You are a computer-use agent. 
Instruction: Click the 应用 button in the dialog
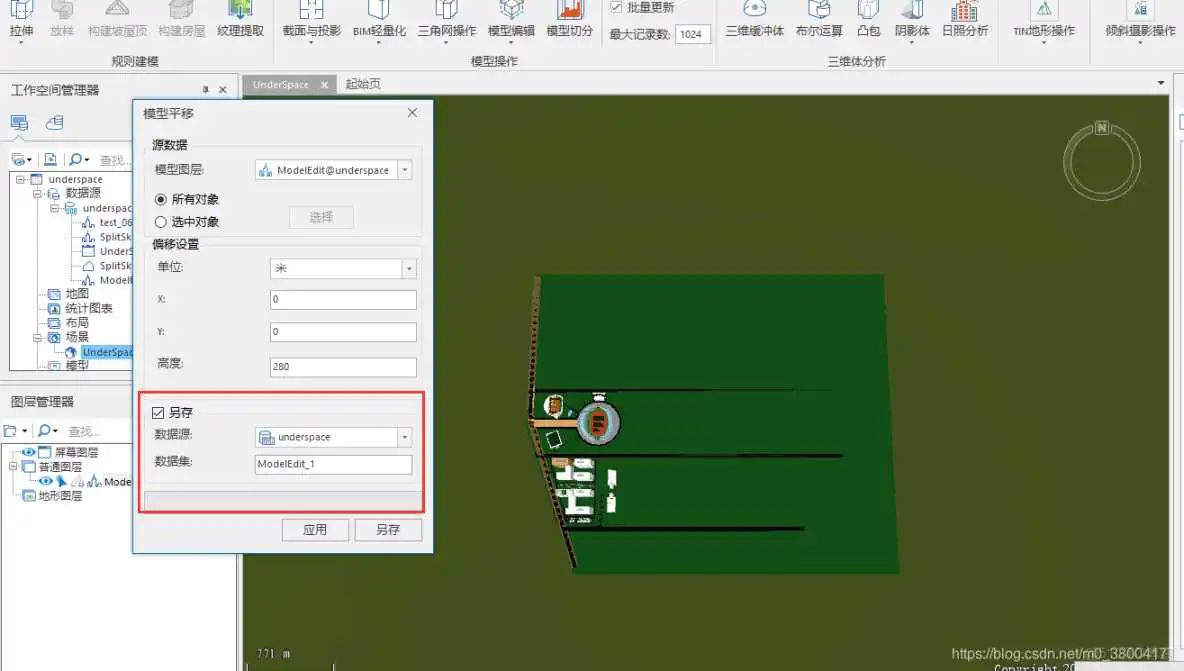tap(315, 529)
